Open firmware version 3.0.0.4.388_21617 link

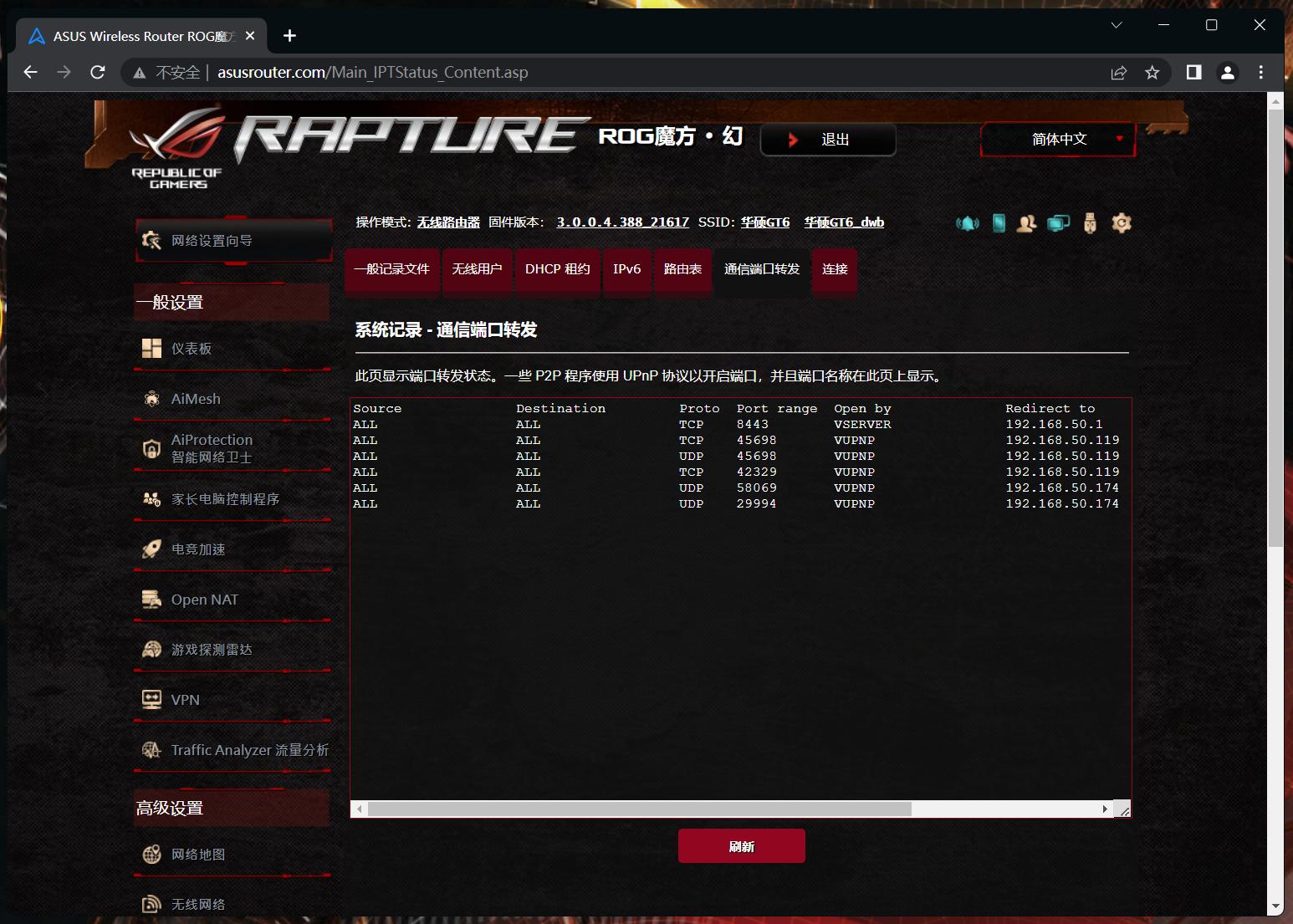pyautogui.click(x=622, y=222)
